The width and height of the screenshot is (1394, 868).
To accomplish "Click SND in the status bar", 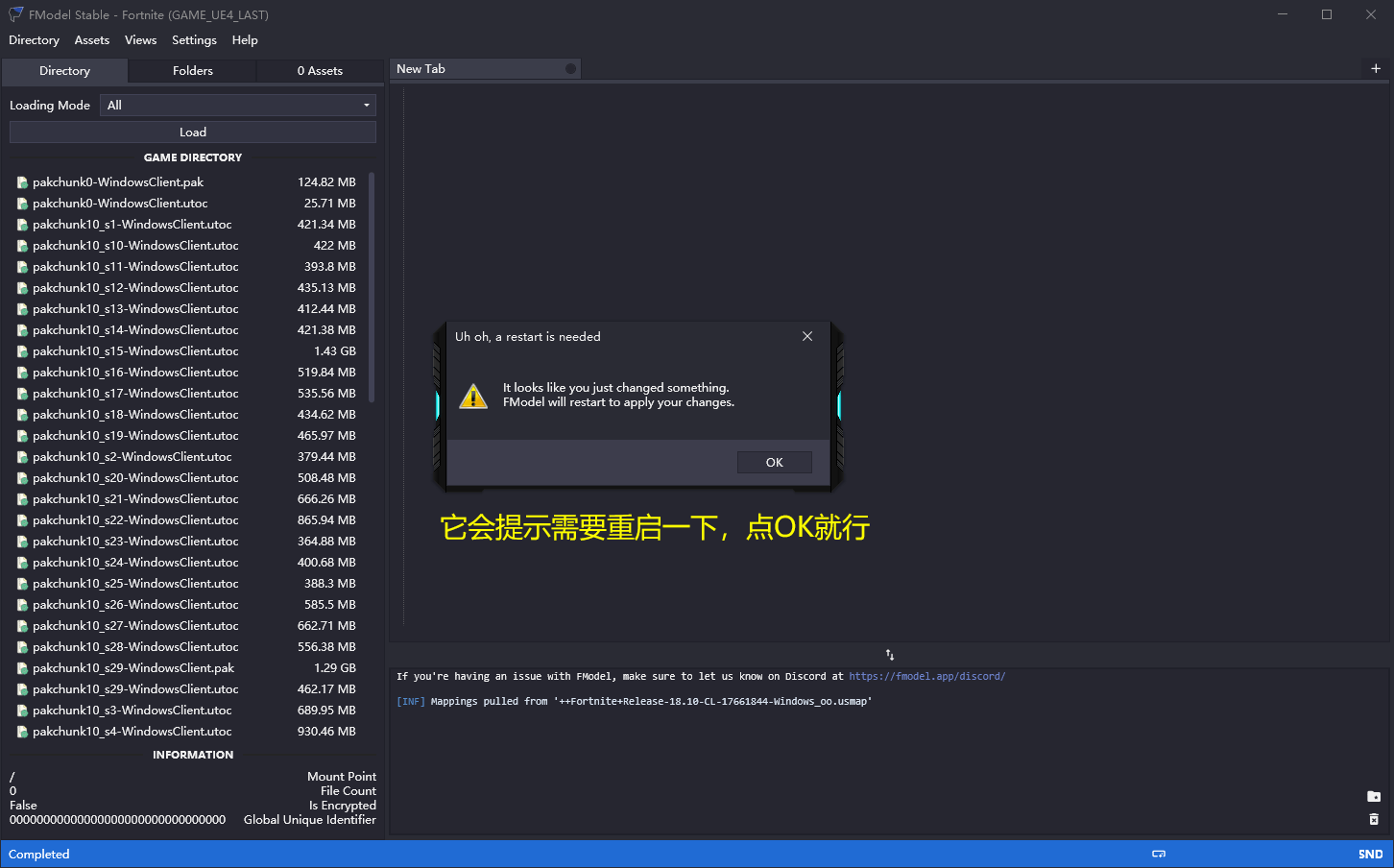I will (x=1371, y=855).
